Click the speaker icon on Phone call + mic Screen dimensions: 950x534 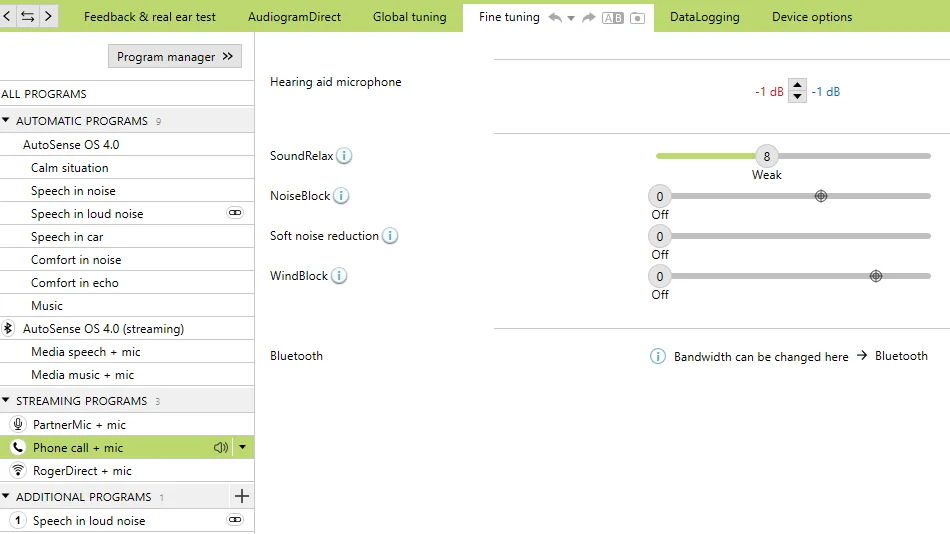[221, 447]
